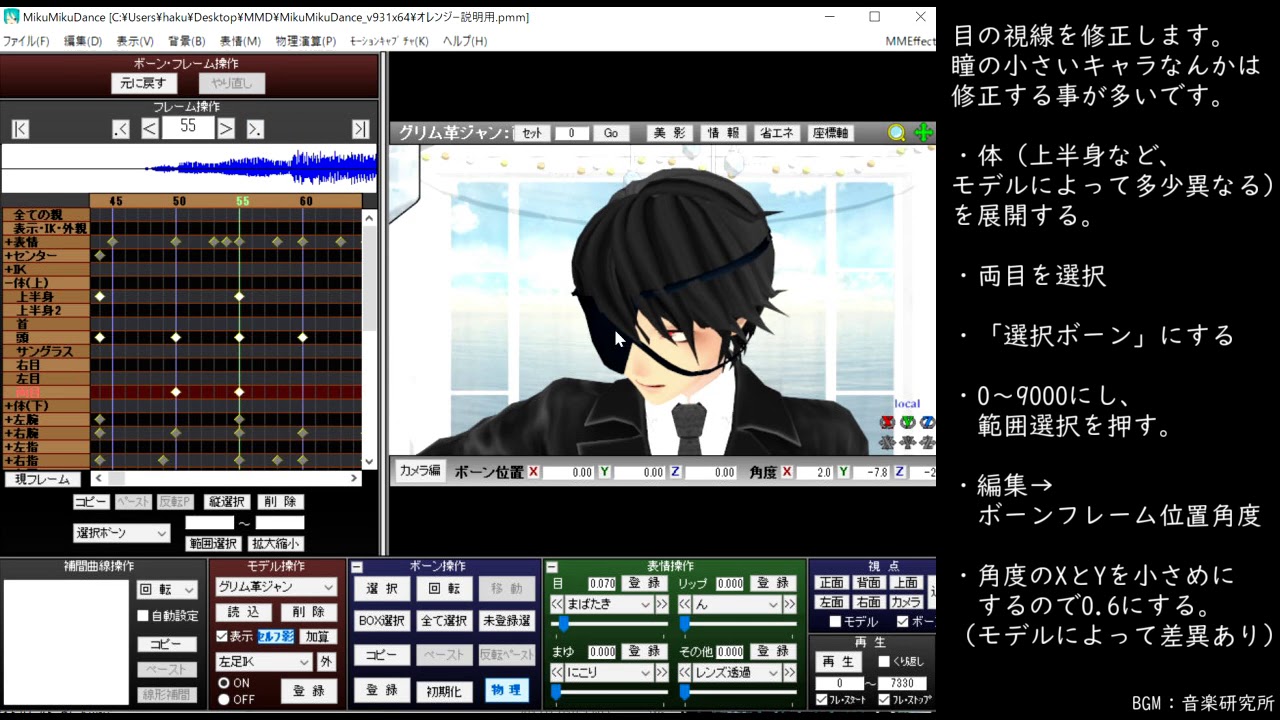
Task: Open まばたき eye morph dropdown
Action: 609,604
